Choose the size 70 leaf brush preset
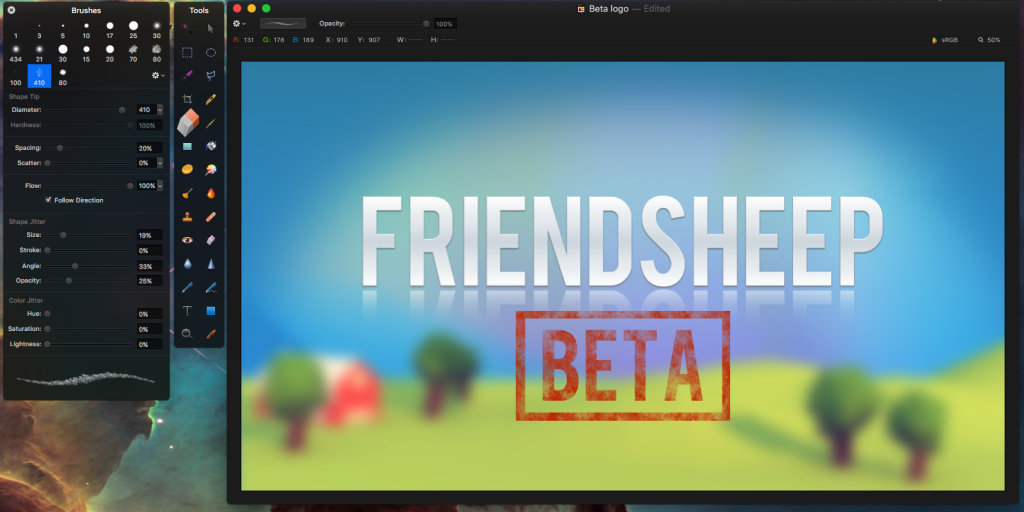This screenshot has width=1024, height=512. coord(133,54)
